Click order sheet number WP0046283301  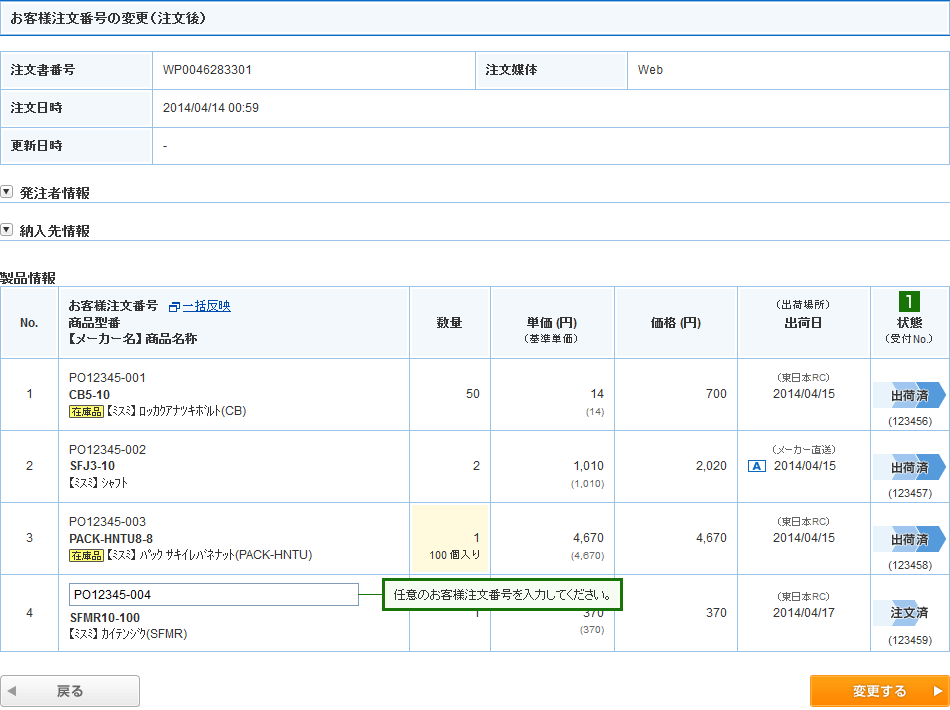(207, 70)
